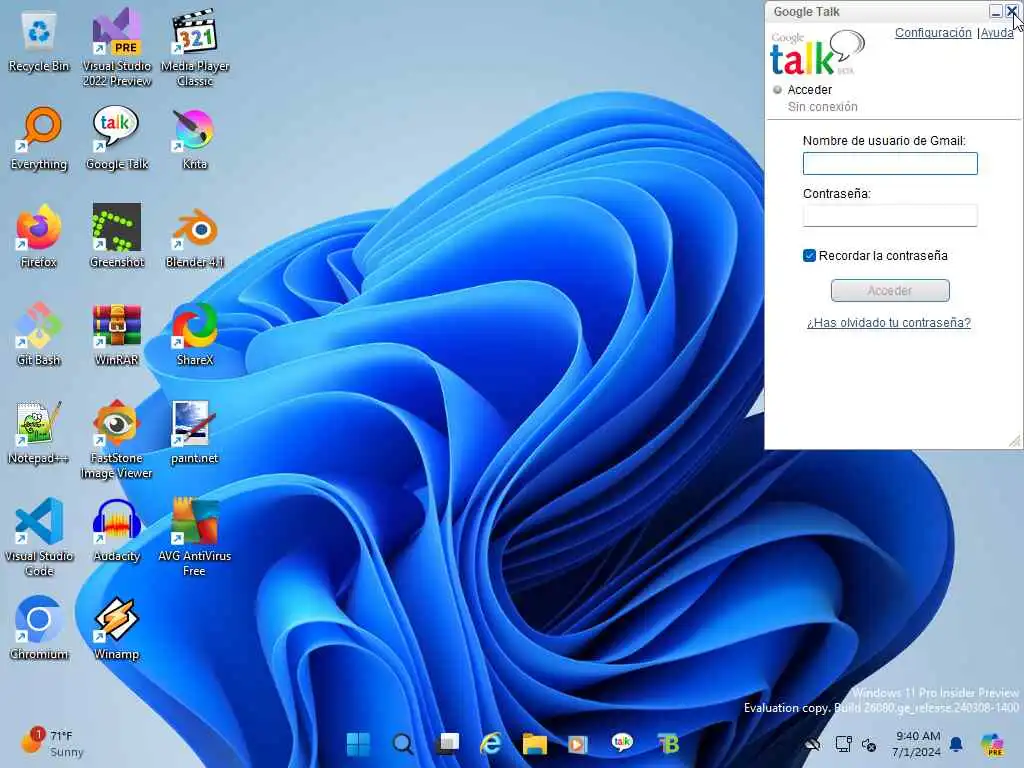Open taskbar Search magnifier
The height and width of the screenshot is (768, 1024).
click(x=402, y=744)
